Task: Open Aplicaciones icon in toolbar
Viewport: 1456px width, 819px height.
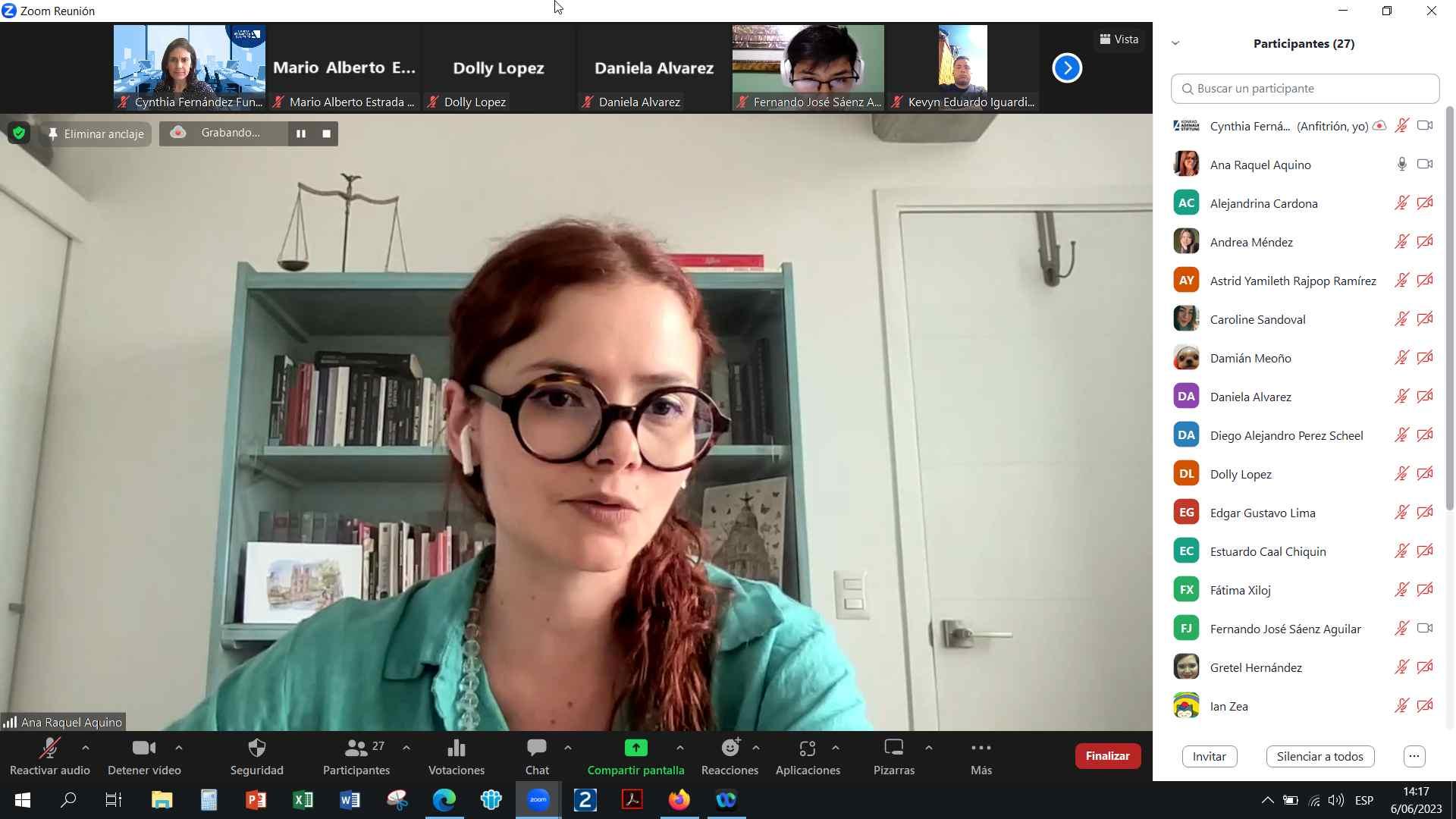Action: 807,748
